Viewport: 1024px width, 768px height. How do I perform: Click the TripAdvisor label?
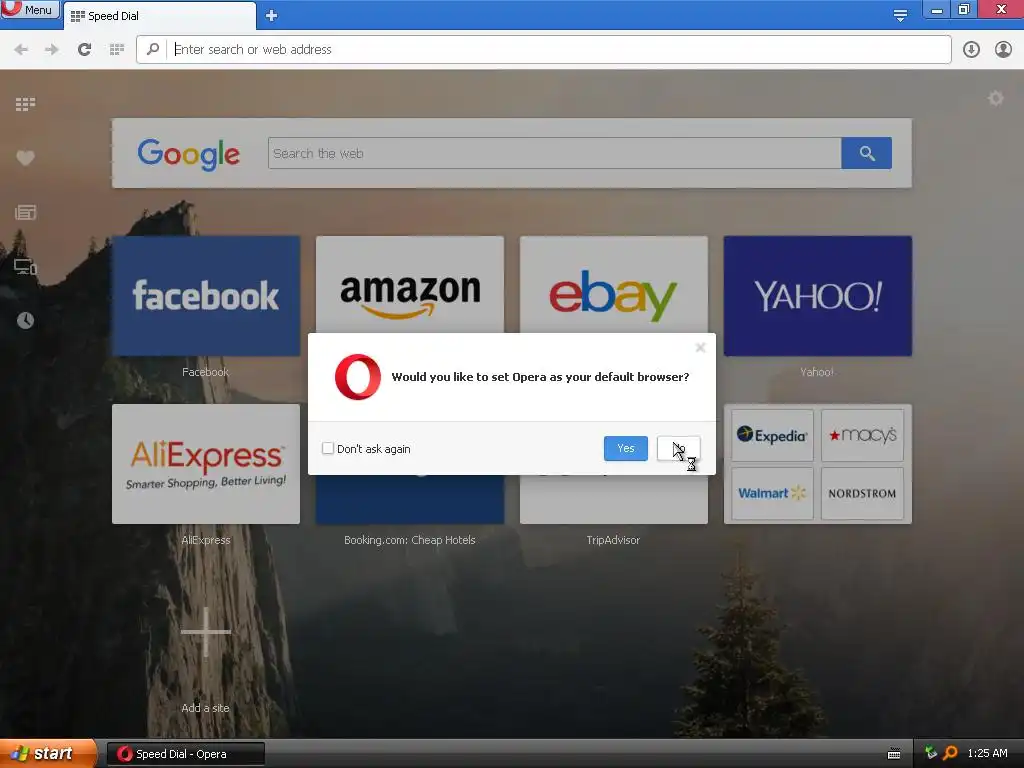(x=613, y=540)
